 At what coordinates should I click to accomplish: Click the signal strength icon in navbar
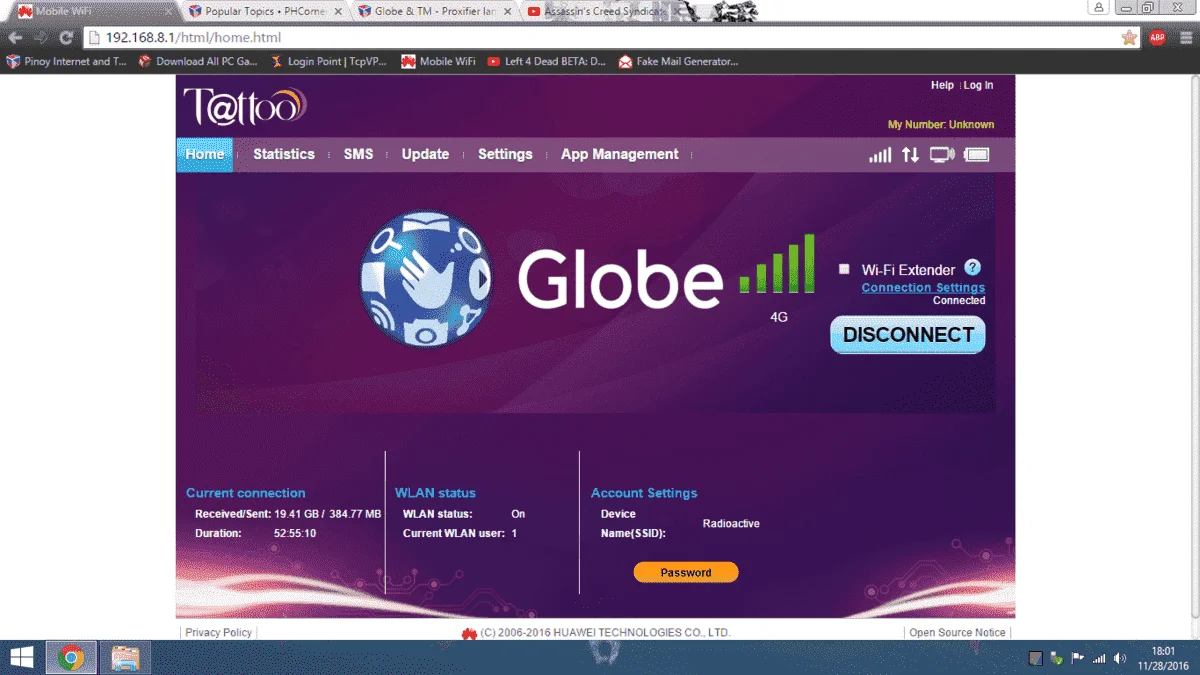click(880, 155)
